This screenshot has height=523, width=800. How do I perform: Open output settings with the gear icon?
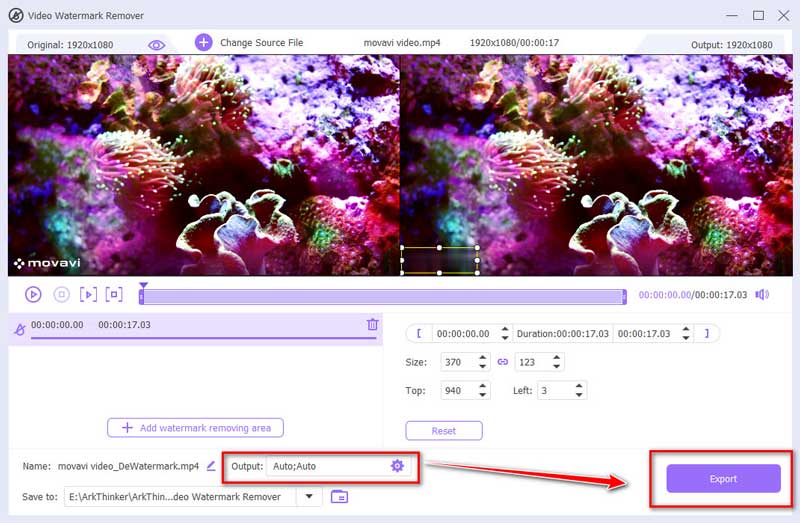[x=397, y=465]
